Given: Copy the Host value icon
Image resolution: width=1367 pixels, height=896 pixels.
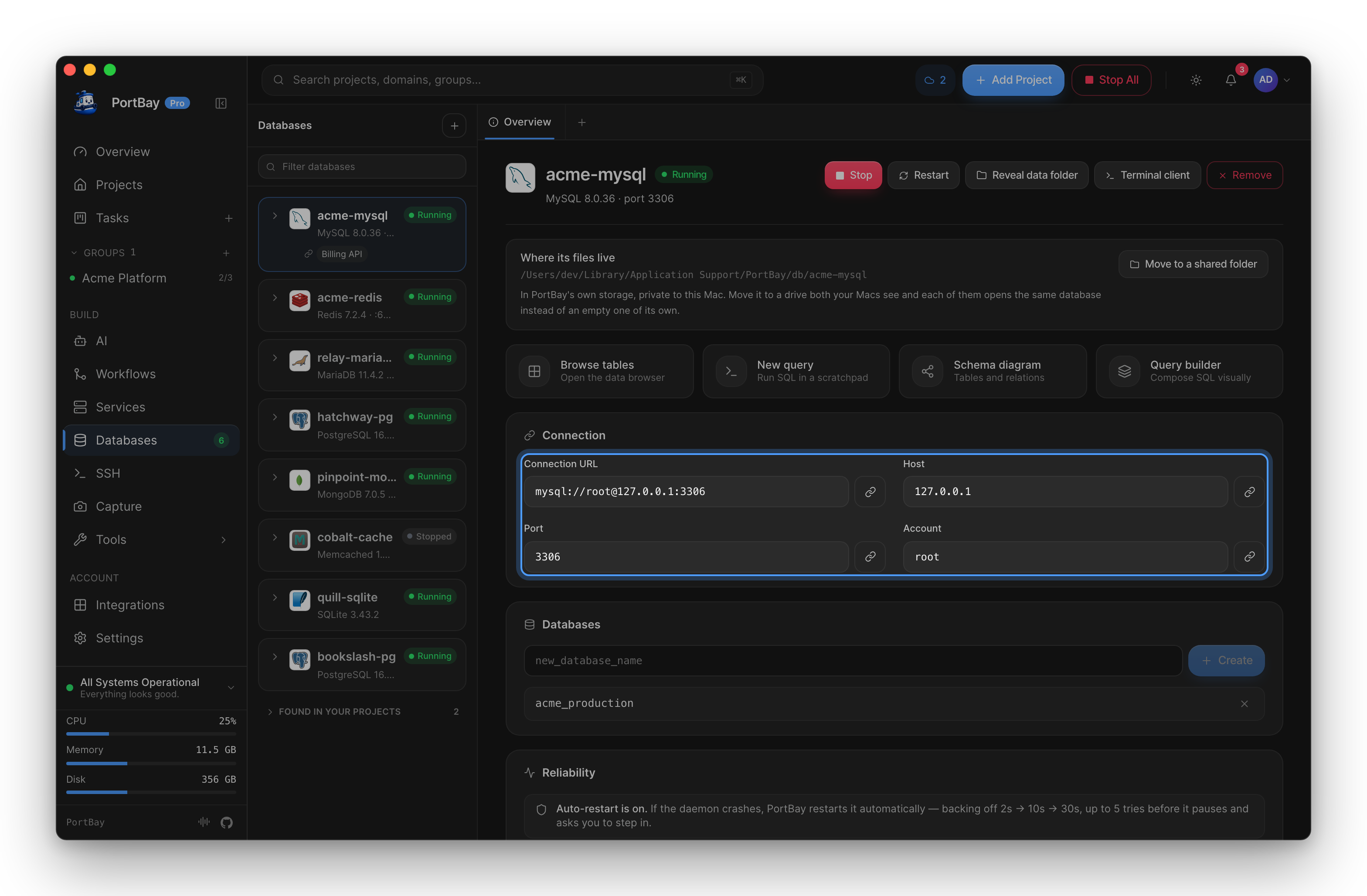Looking at the screenshot, I should 1249,492.
